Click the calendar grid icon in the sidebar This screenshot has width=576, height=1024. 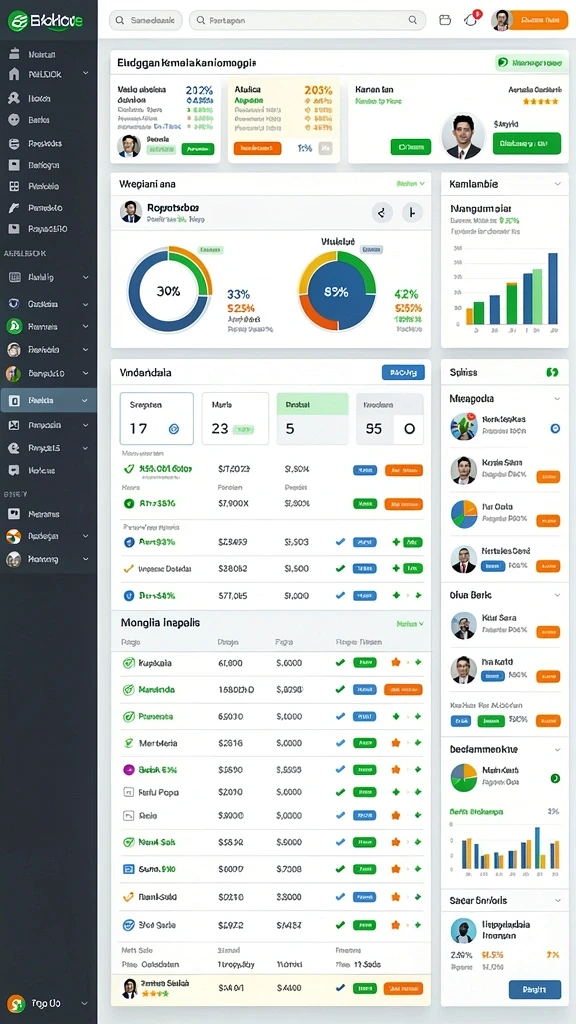tap(14, 277)
